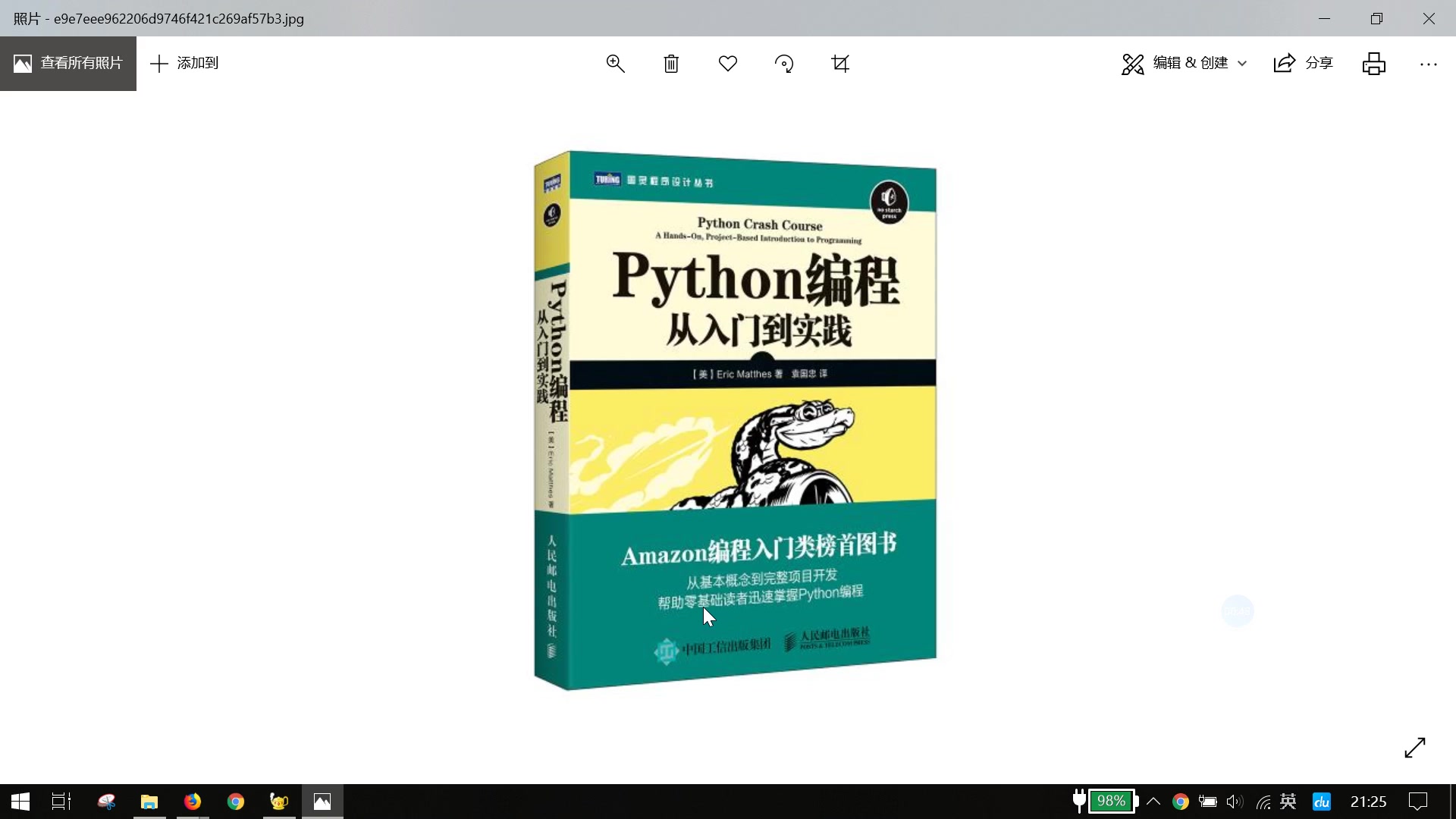Screen dimensions: 1456x819
Task: Show hidden tray icons chevron
Action: pyautogui.click(x=1153, y=802)
